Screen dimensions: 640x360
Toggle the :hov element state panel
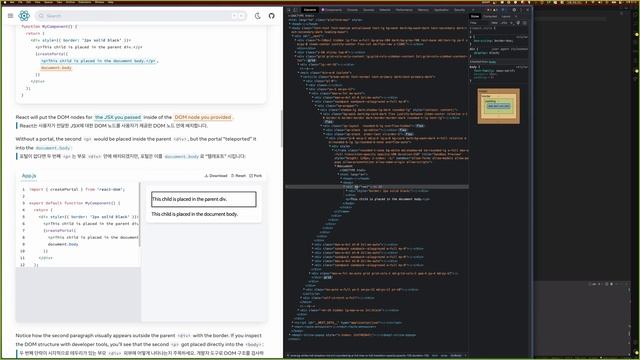point(495,23)
